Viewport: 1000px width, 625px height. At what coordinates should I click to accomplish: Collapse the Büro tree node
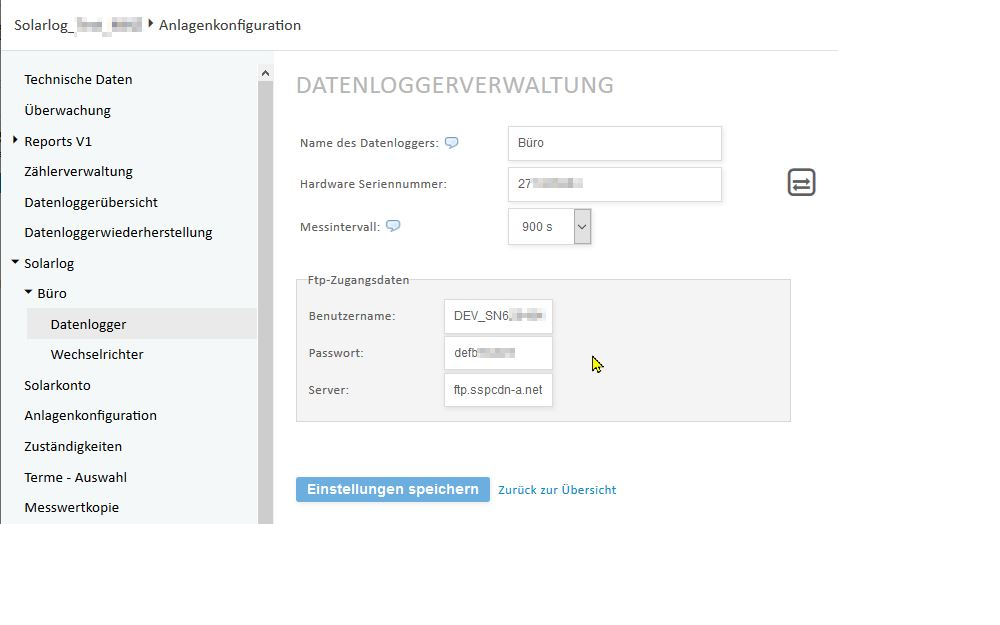tap(28, 291)
